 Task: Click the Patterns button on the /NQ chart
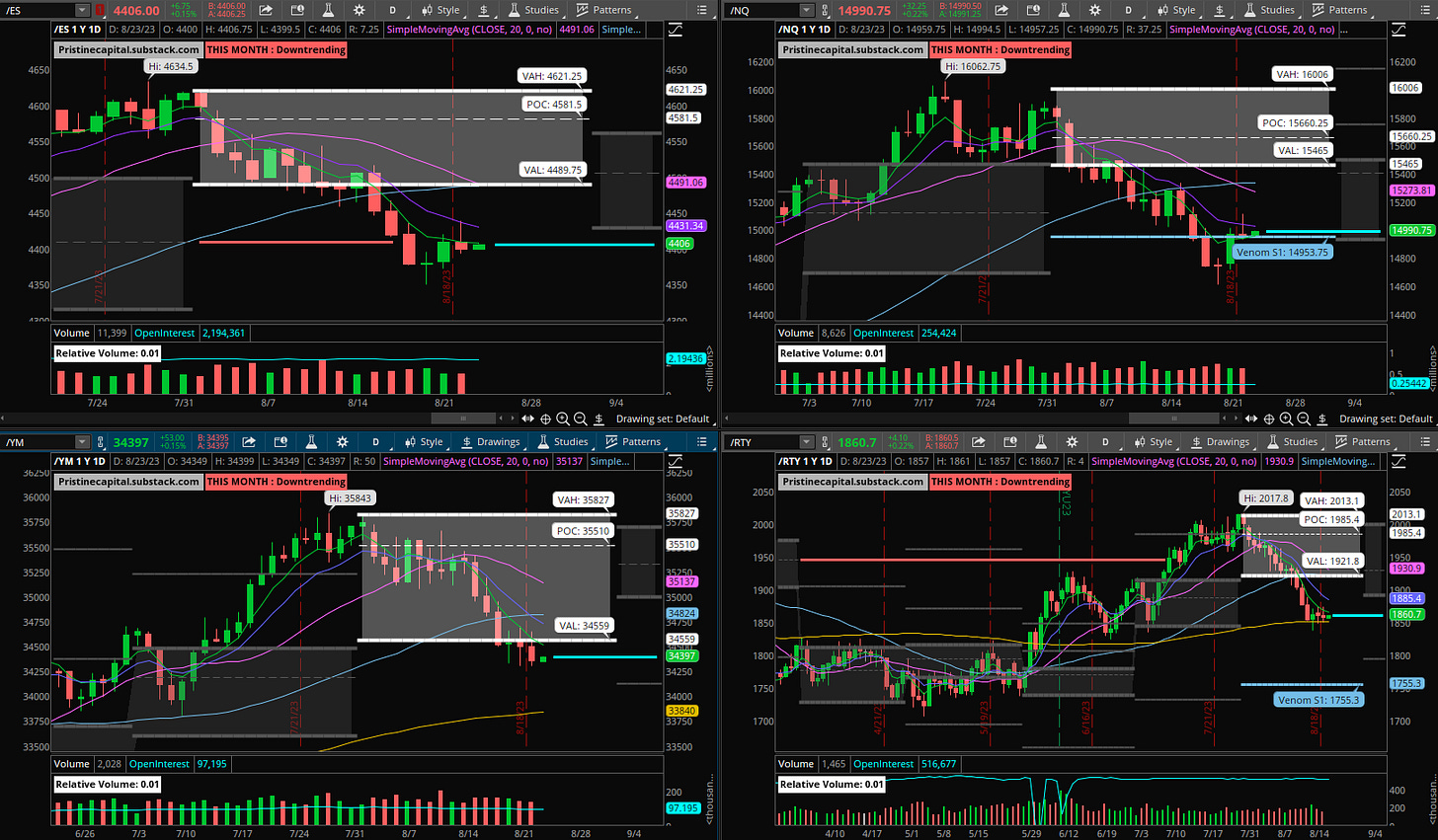pos(1340,10)
